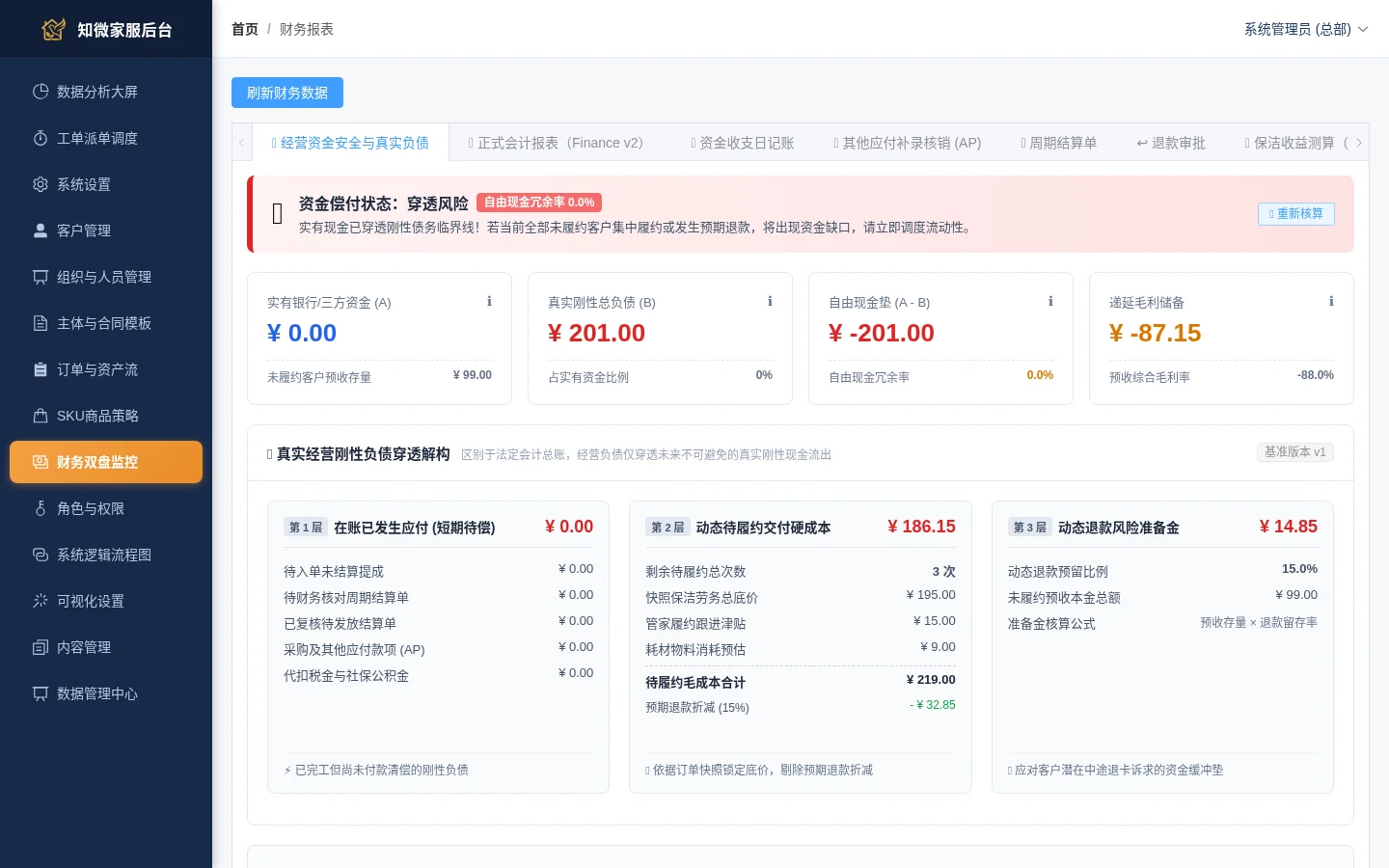Click info icon on 递延毛利储备 card

tap(1331, 301)
